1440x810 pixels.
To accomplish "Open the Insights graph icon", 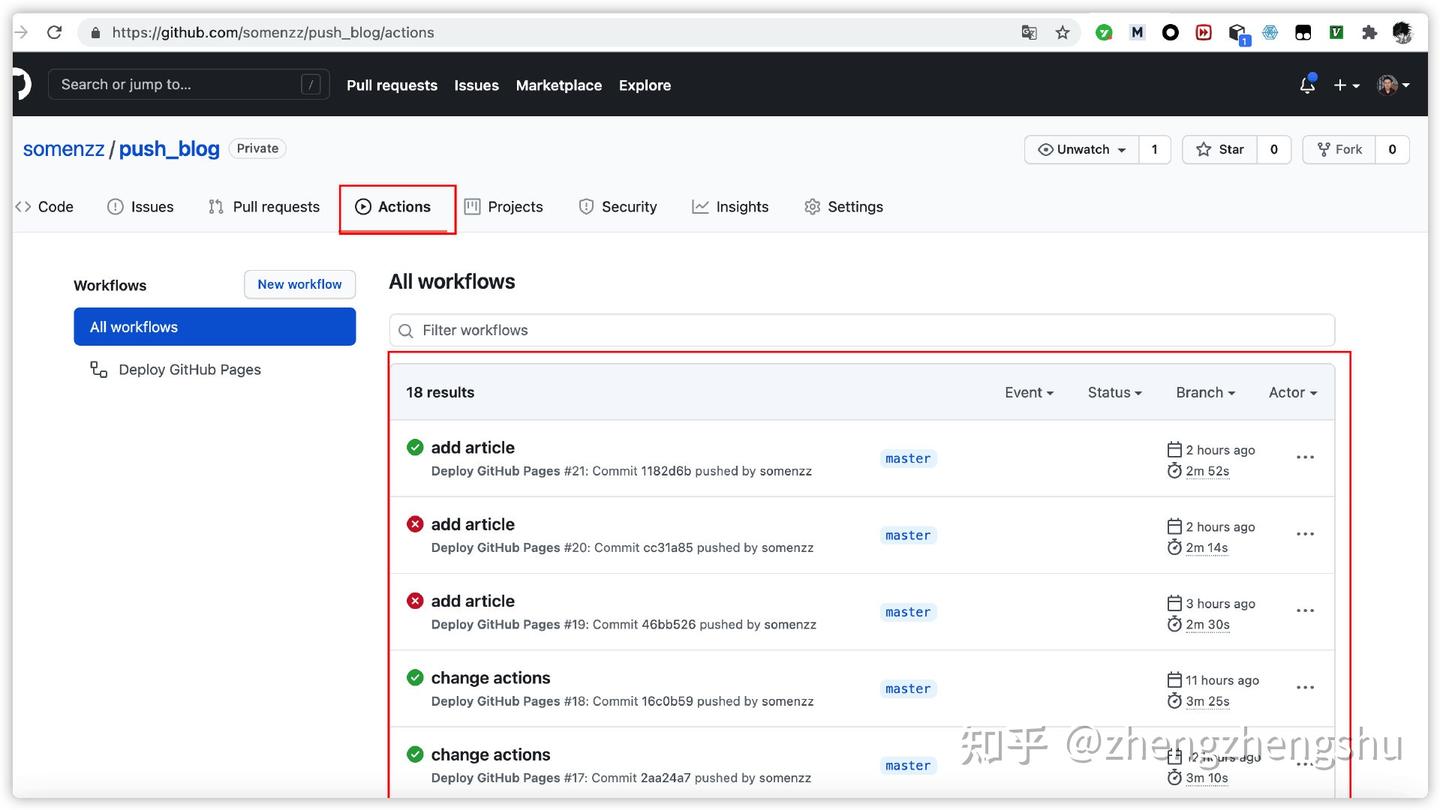I will click(699, 206).
